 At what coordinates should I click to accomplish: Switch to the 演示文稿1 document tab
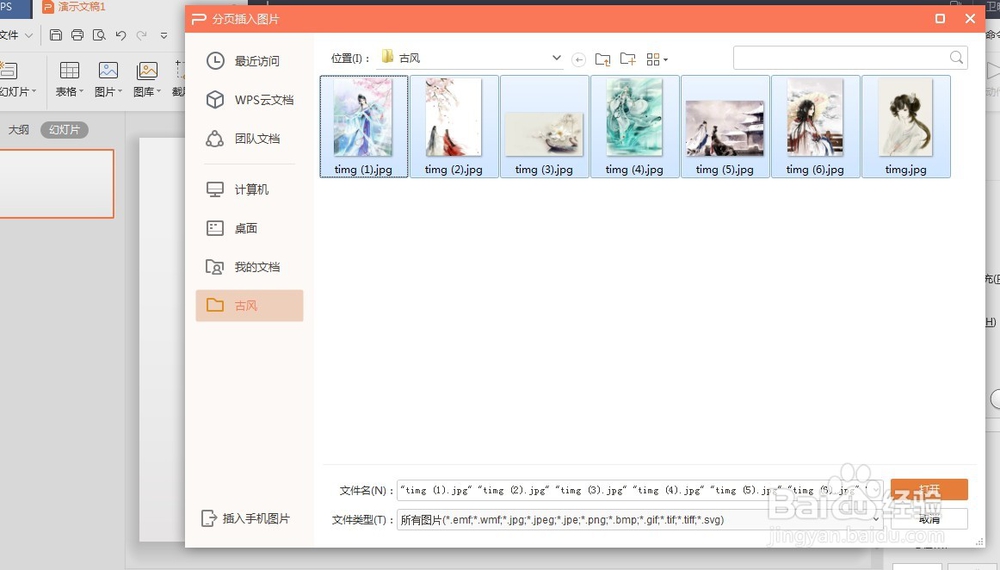[x=75, y=7]
